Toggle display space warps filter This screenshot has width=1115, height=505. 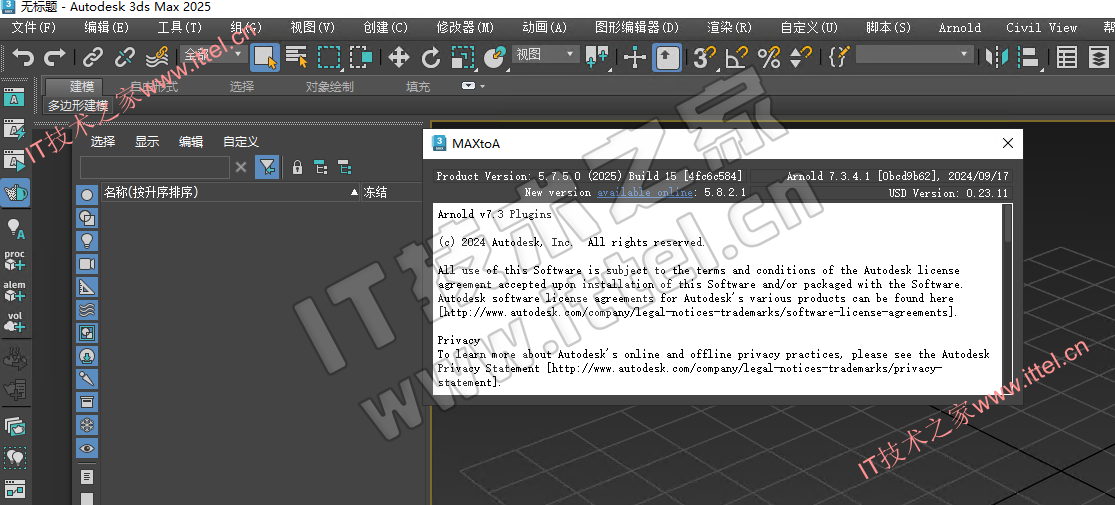[x=87, y=310]
